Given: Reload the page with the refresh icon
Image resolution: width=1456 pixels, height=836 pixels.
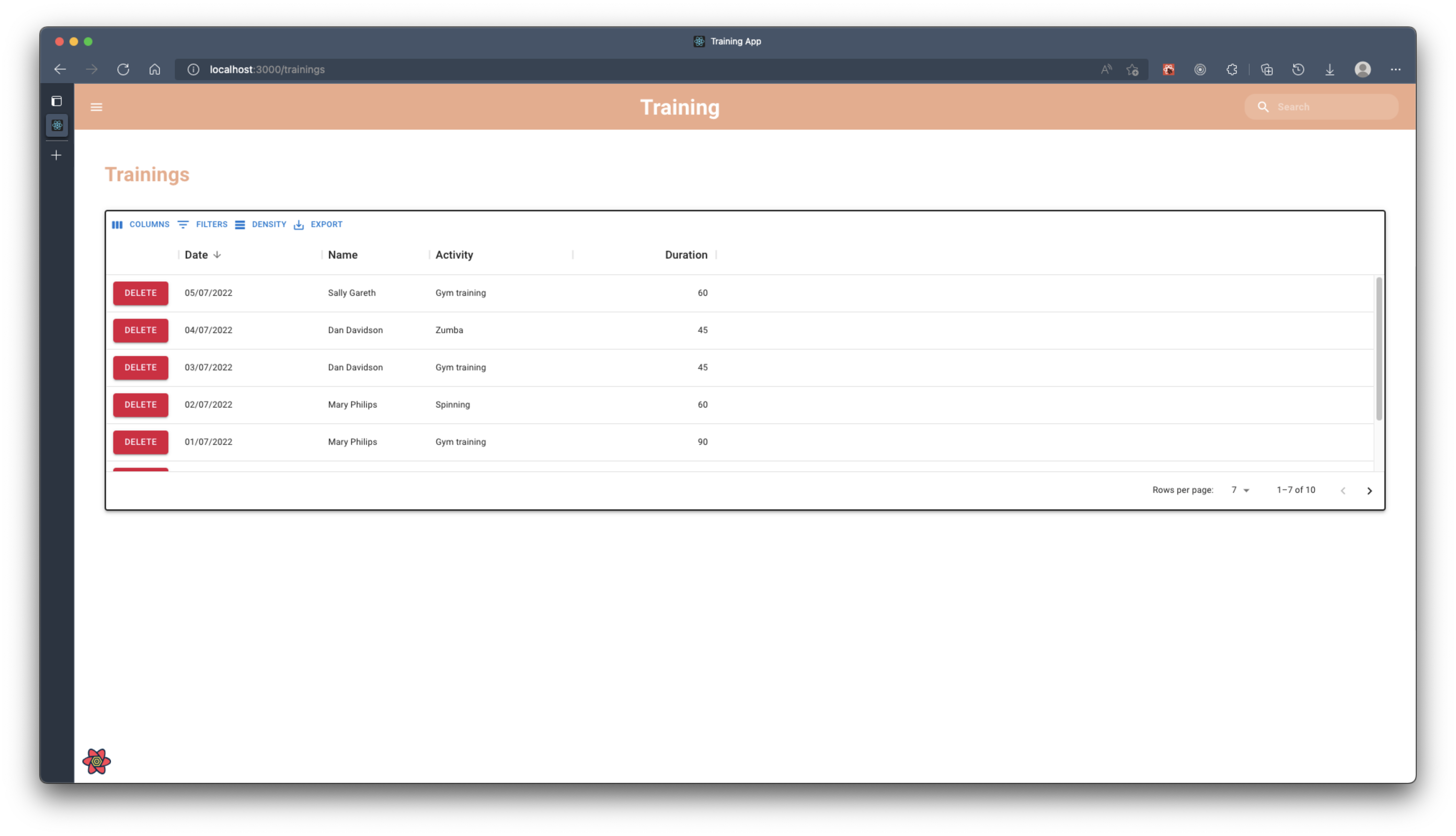Looking at the screenshot, I should coord(123,69).
